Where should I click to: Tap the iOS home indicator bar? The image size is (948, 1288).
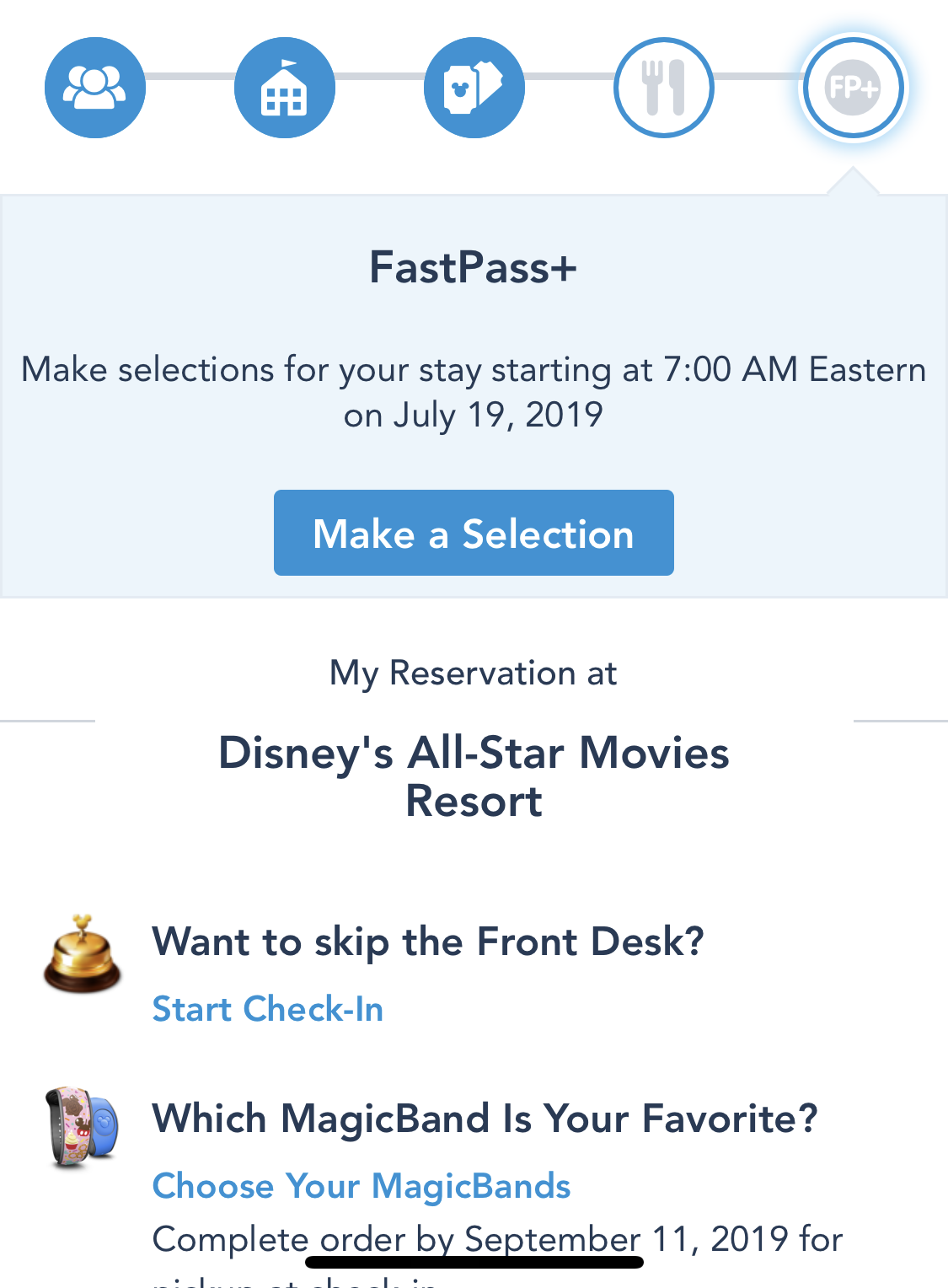474,1263
